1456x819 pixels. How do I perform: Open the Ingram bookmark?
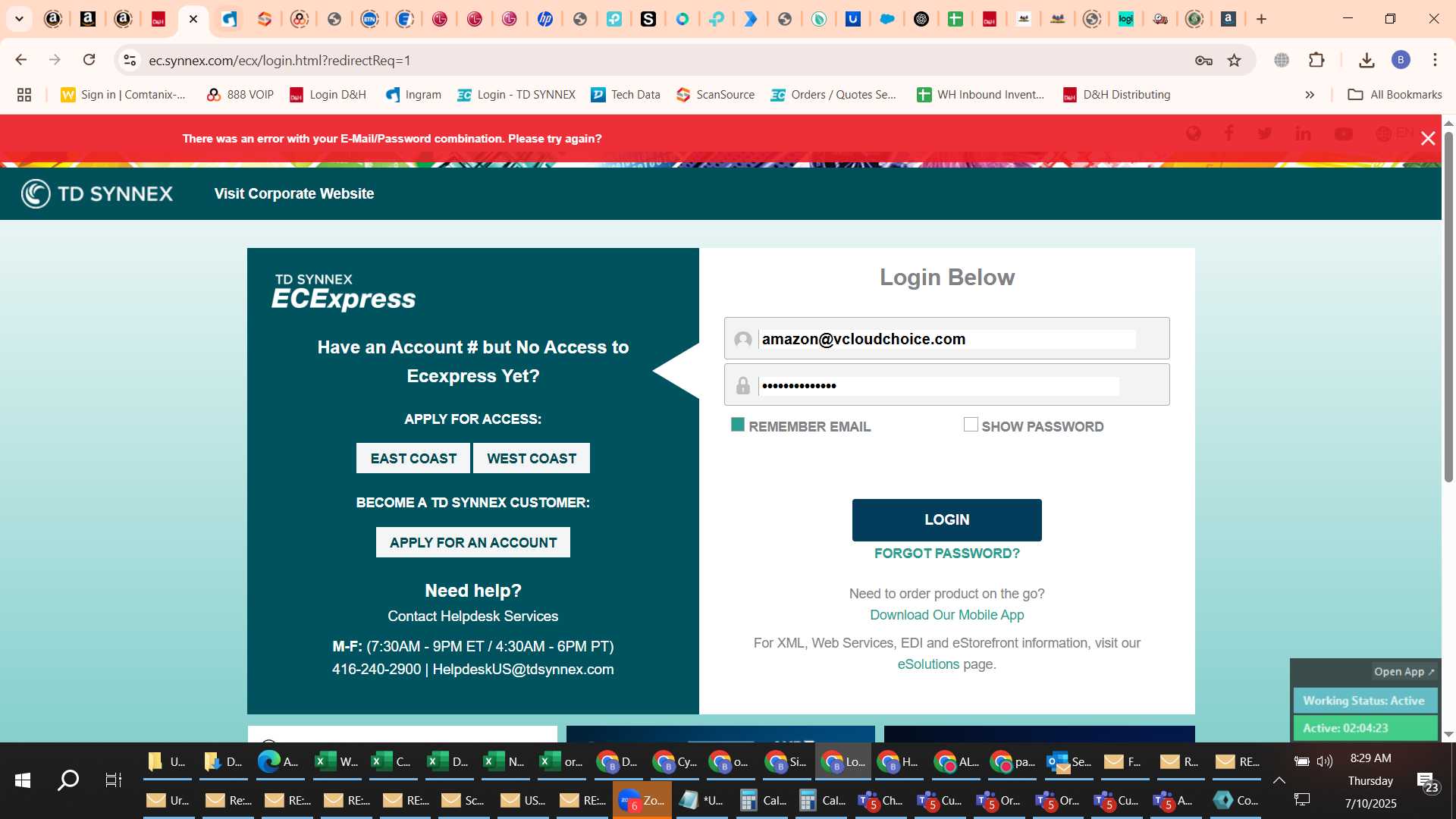pos(413,95)
